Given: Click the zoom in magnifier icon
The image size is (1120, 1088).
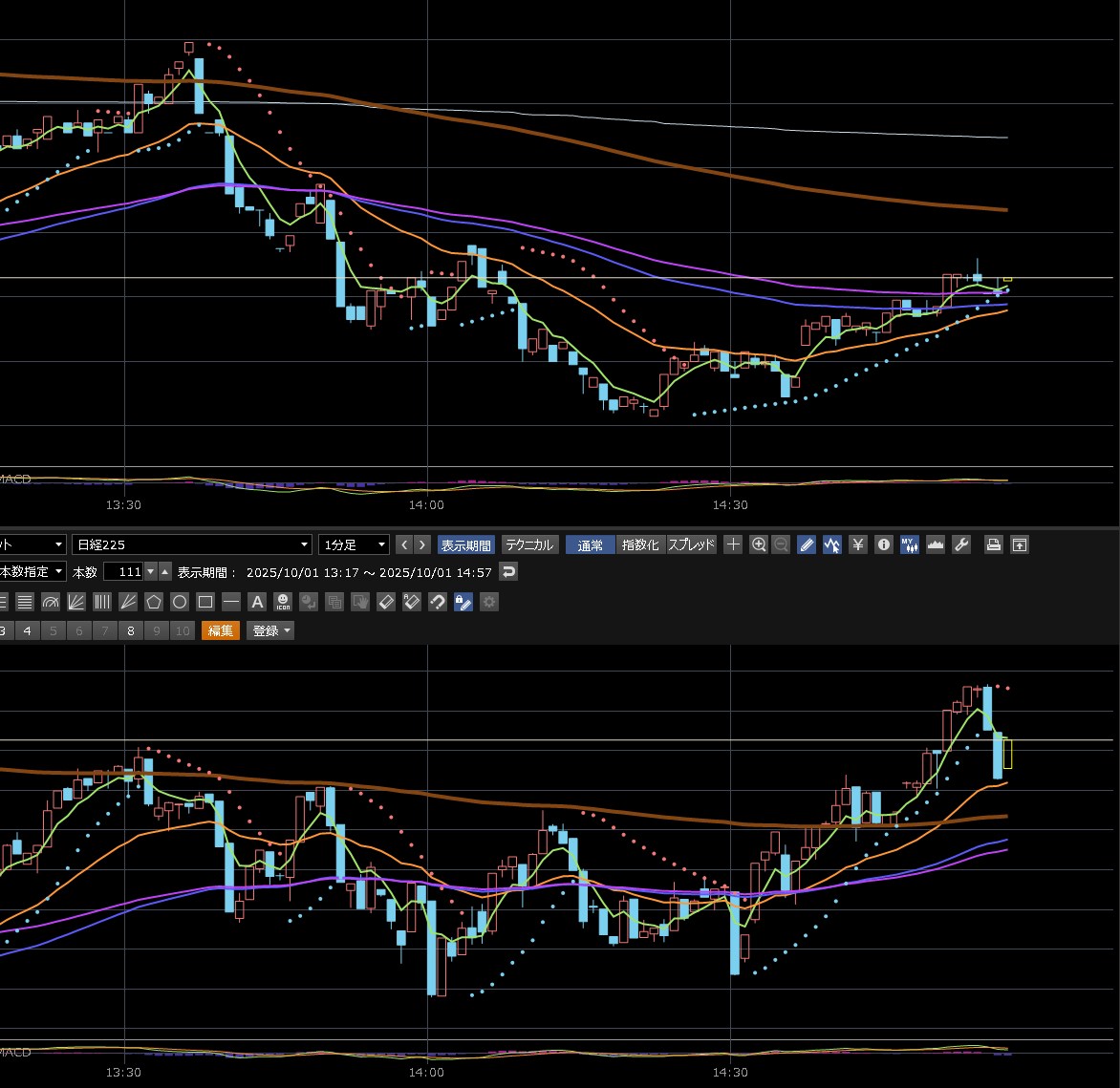Looking at the screenshot, I should (x=759, y=544).
